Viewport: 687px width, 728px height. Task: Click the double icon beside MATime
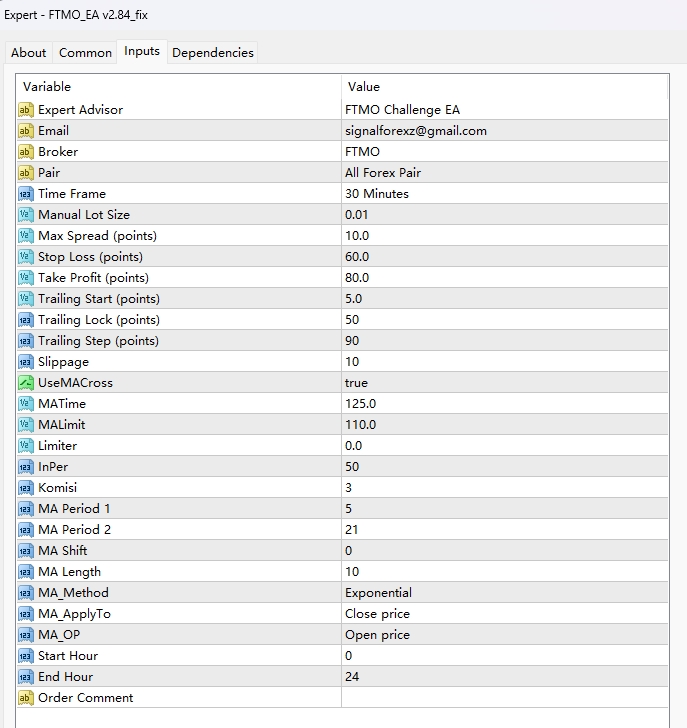click(26, 404)
